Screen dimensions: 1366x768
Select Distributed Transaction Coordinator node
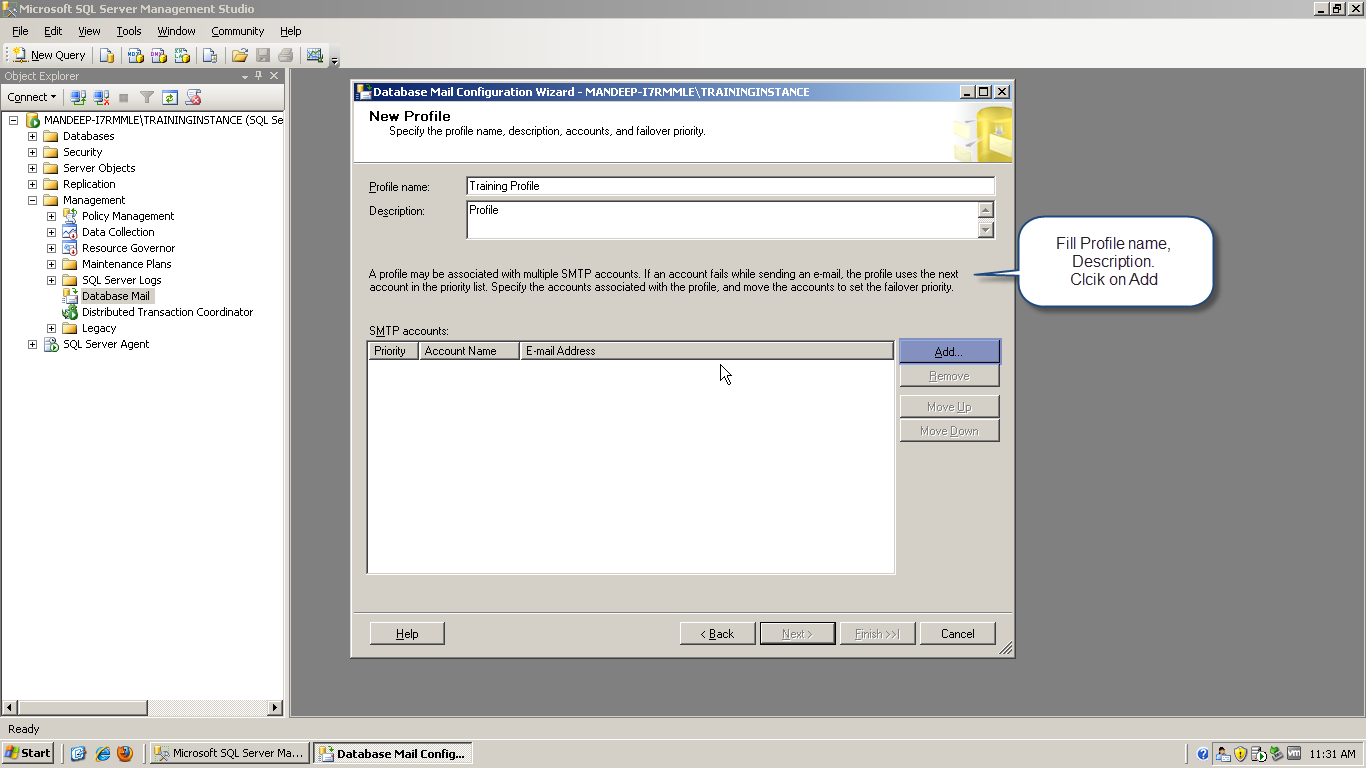coord(167,312)
